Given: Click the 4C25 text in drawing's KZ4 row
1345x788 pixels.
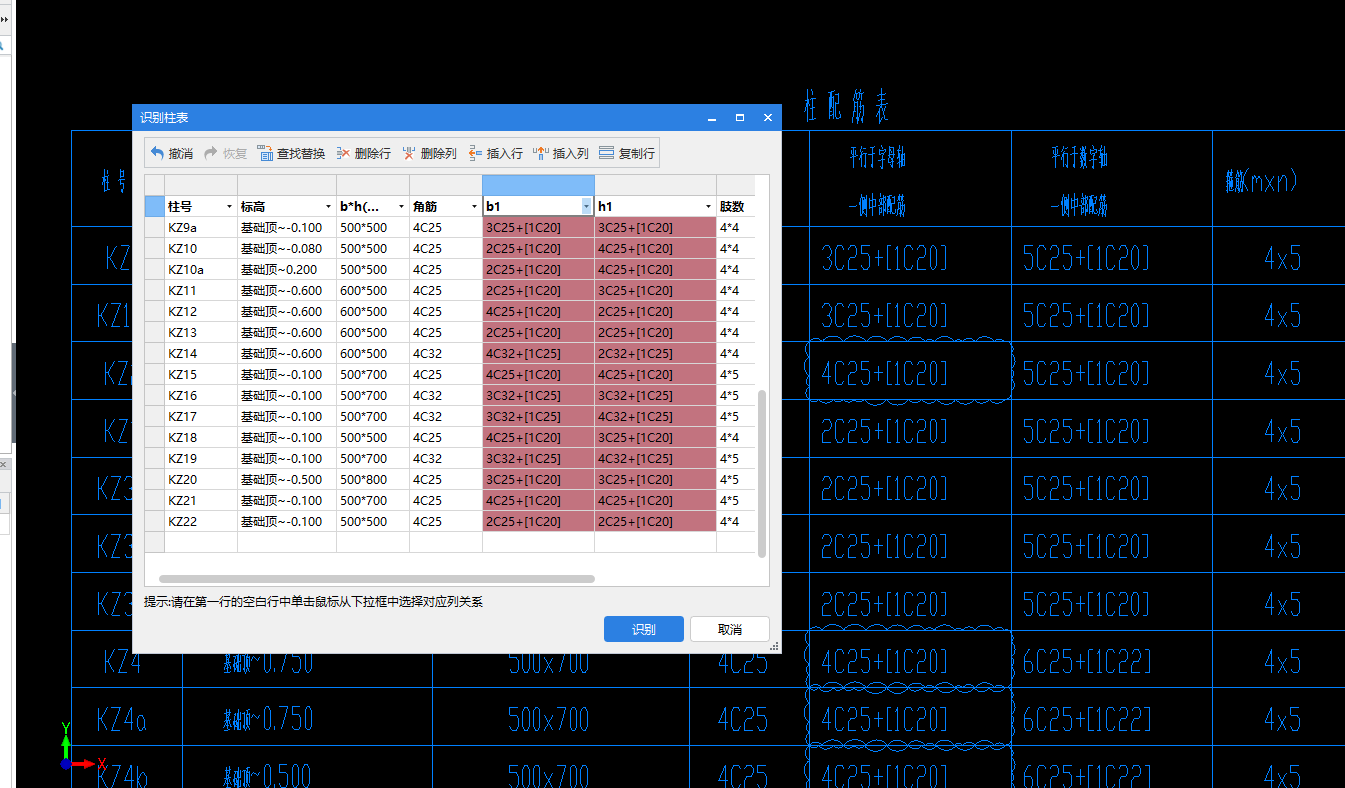Looking at the screenshot, I should point(743,661).
